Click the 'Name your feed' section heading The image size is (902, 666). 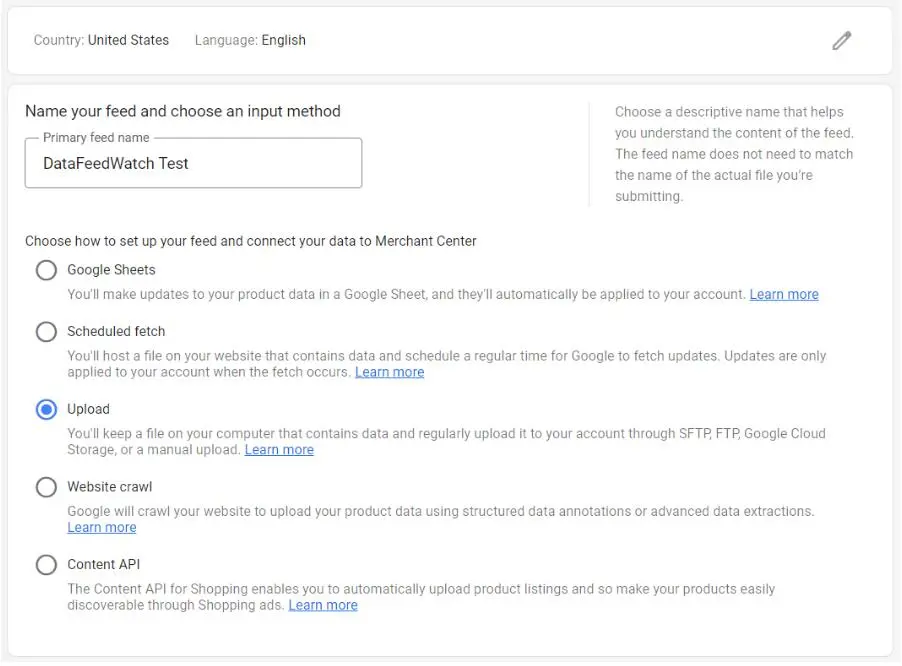click(x=182, y=111)
